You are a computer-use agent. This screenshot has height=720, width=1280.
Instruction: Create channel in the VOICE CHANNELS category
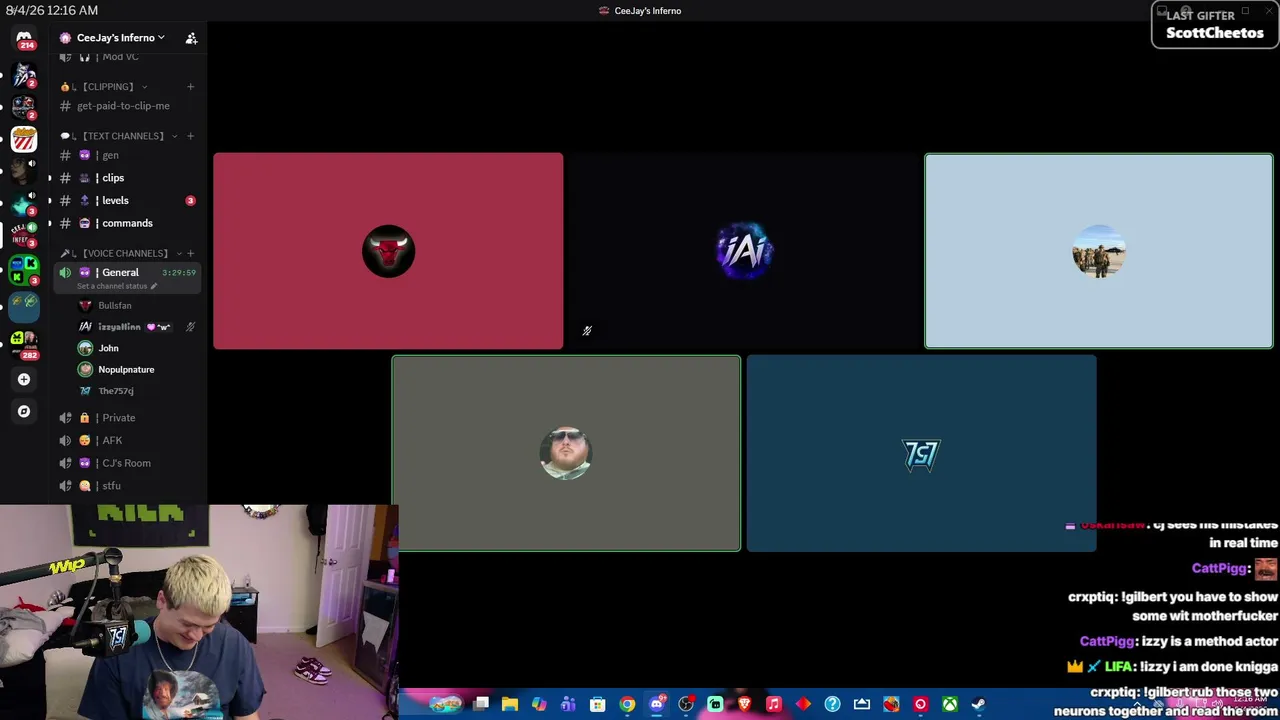coord(190,253)
